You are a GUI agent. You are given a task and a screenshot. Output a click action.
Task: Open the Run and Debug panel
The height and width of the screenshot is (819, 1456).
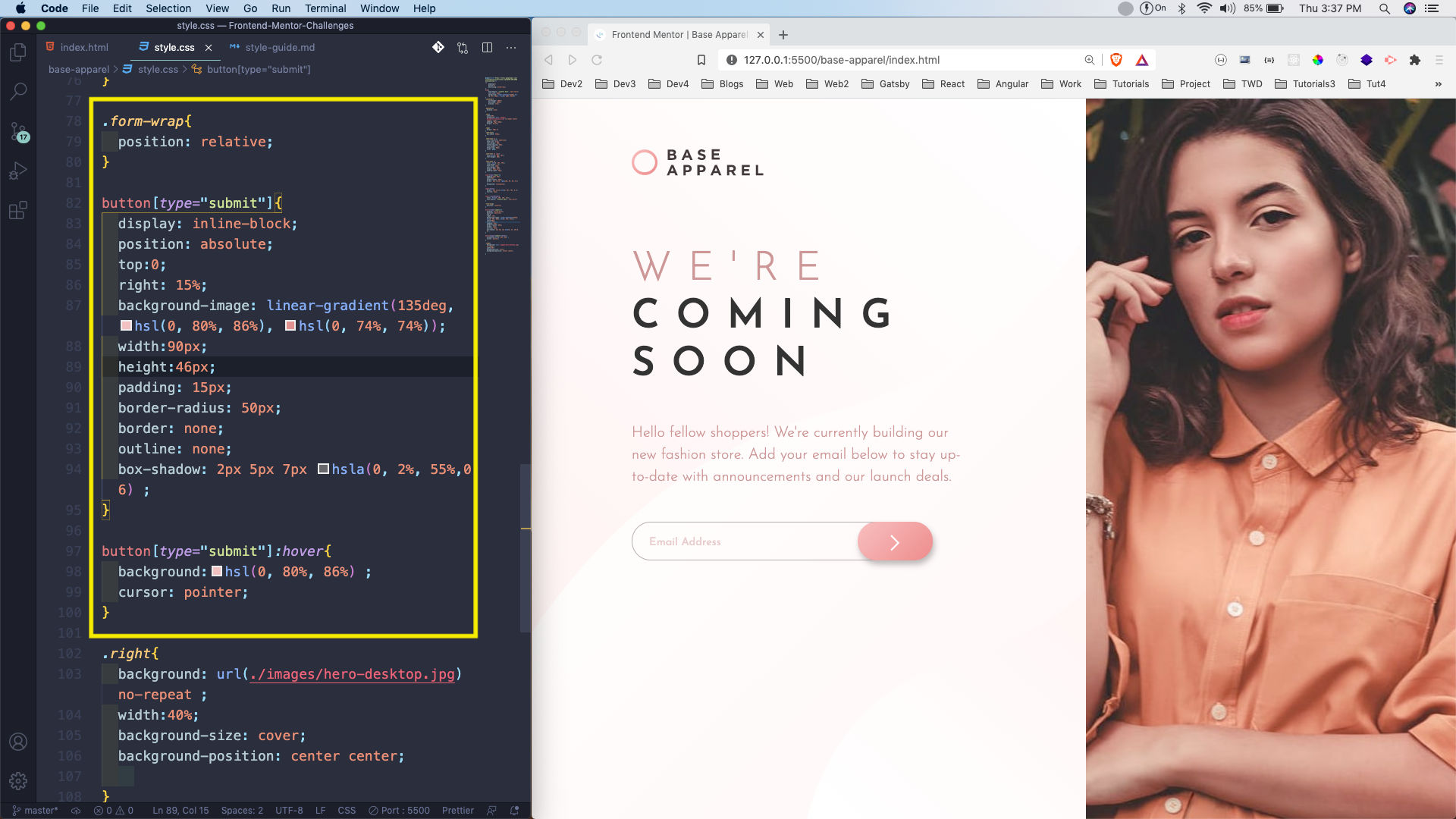click(18, 171)
